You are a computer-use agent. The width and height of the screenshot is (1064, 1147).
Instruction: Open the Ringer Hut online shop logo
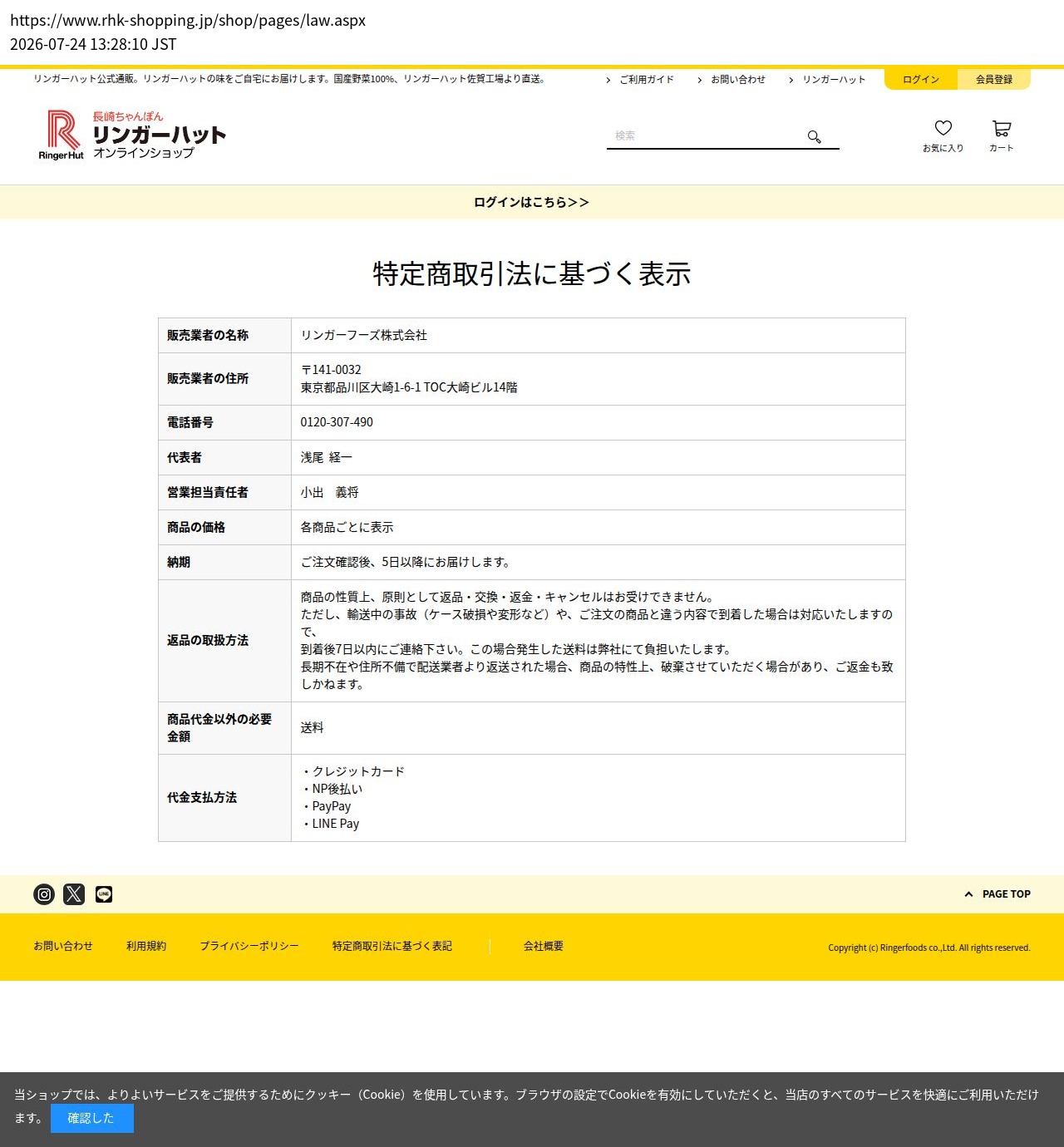(132, 135)
